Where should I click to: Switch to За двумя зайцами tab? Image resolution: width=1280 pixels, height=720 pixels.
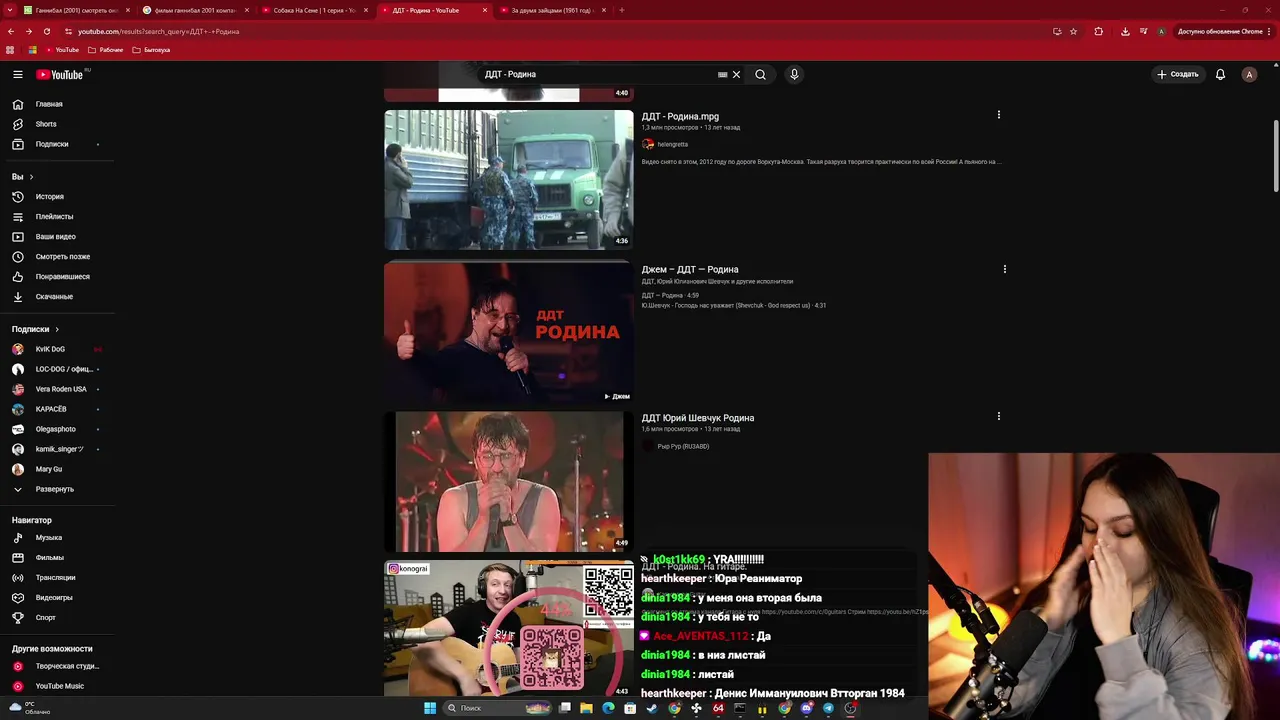point(552,10)
